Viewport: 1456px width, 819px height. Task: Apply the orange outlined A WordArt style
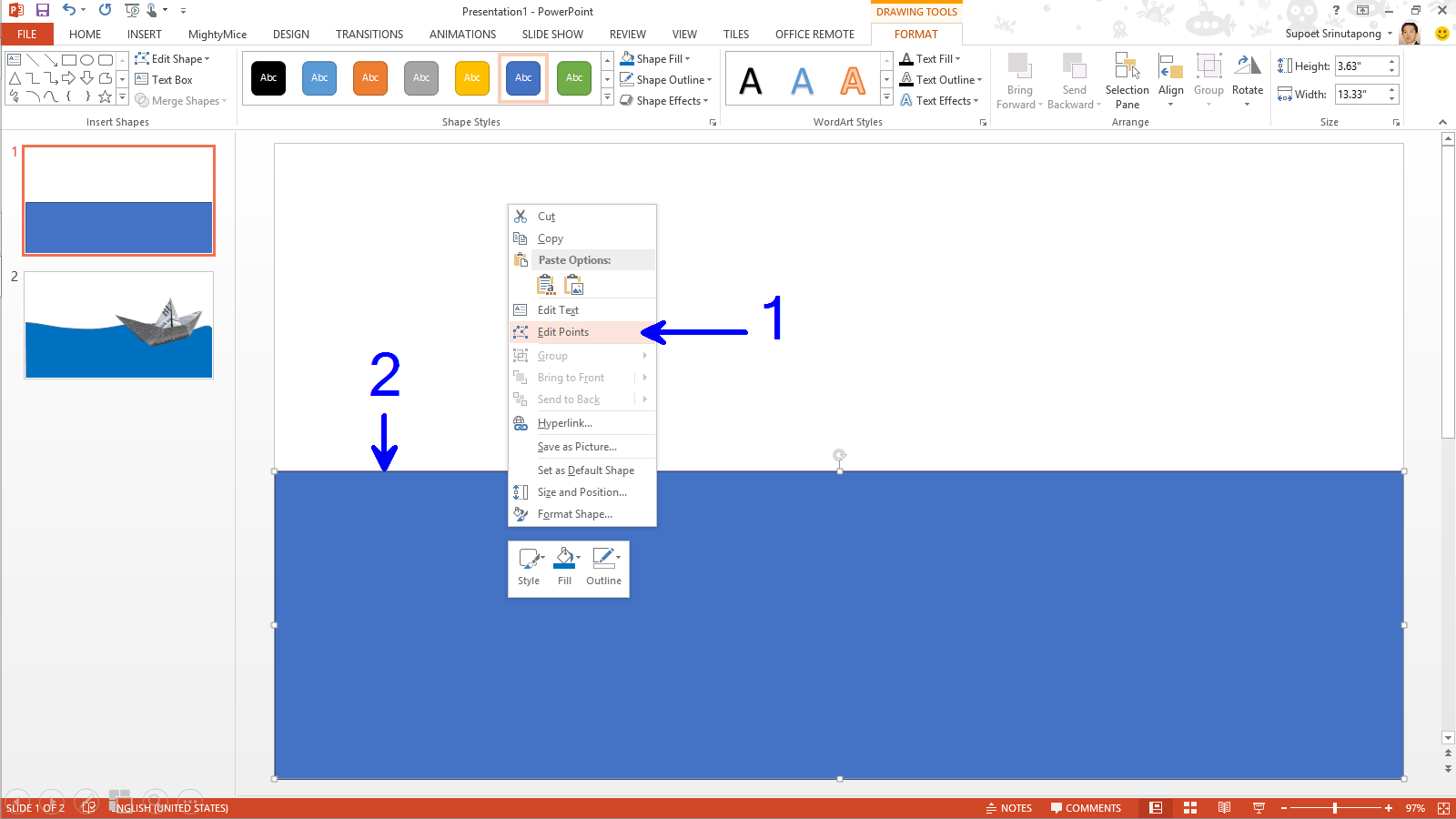click(853, 81)
